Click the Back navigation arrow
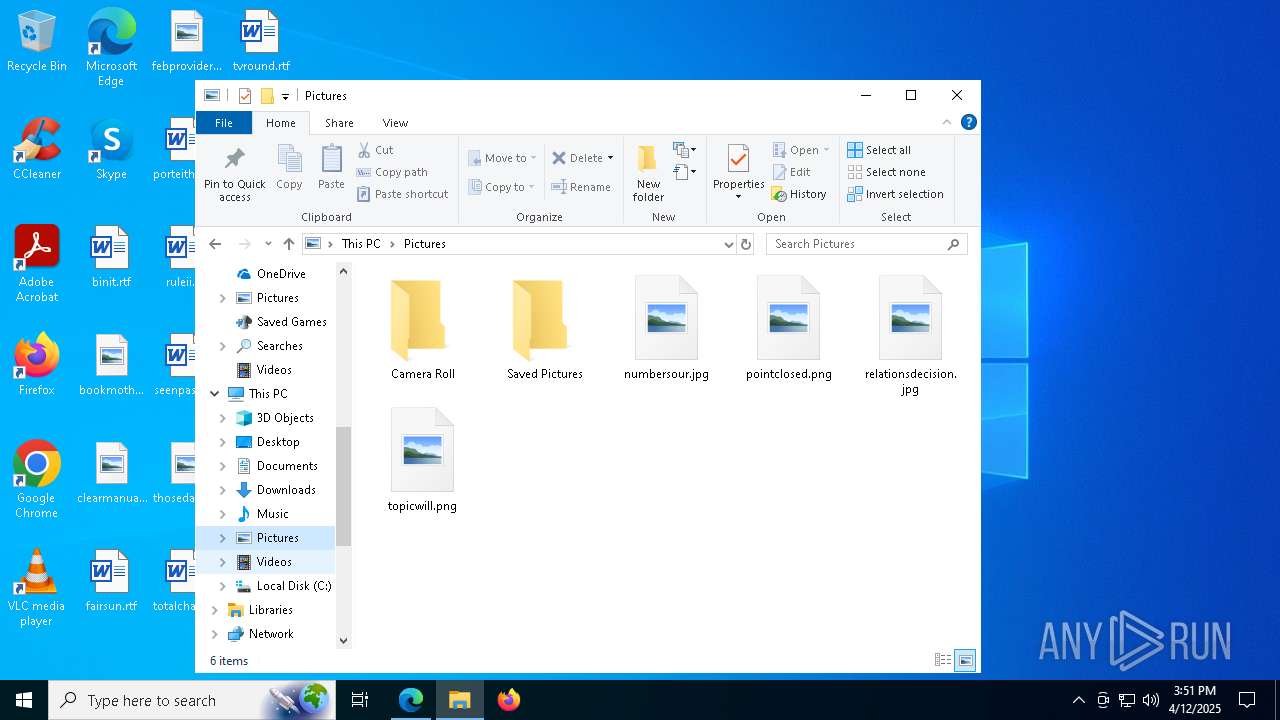Image resolution: width=1280 pixels, height=720 pixels. coord(215,244)
